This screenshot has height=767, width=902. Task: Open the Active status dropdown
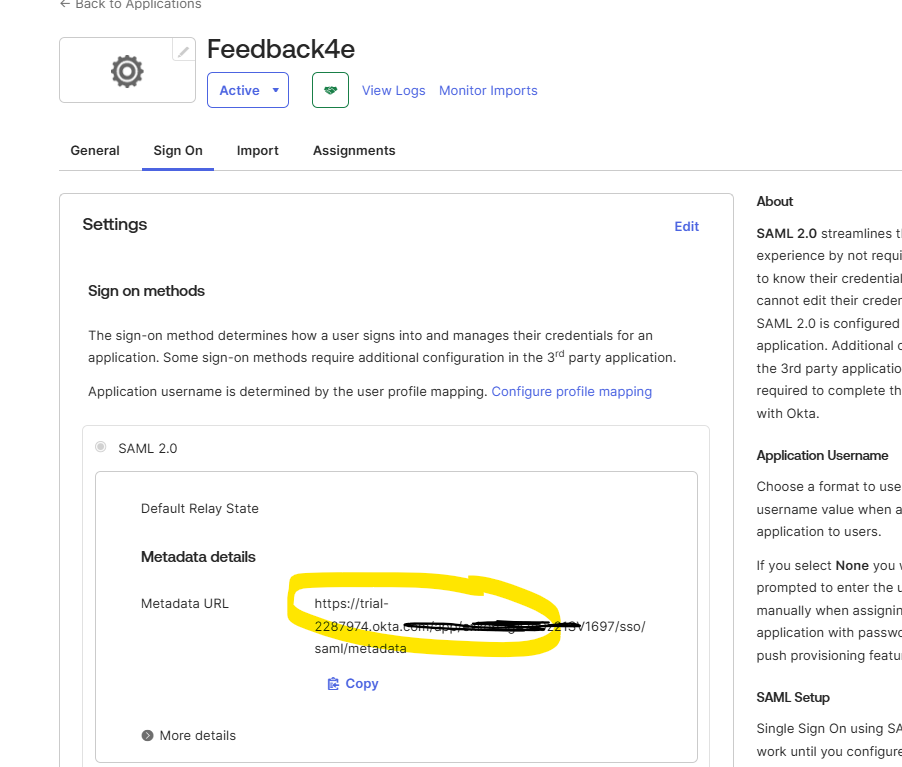tap(247, 90)
